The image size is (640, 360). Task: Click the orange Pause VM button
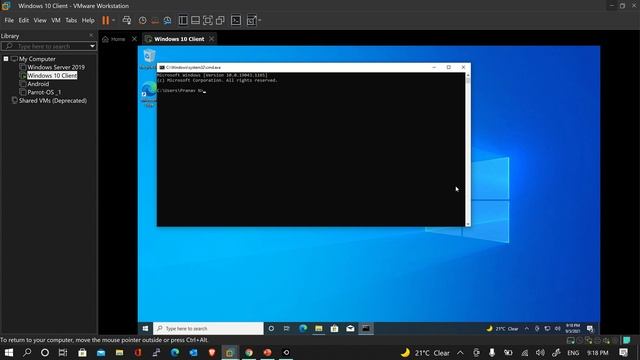coord(106,20)
